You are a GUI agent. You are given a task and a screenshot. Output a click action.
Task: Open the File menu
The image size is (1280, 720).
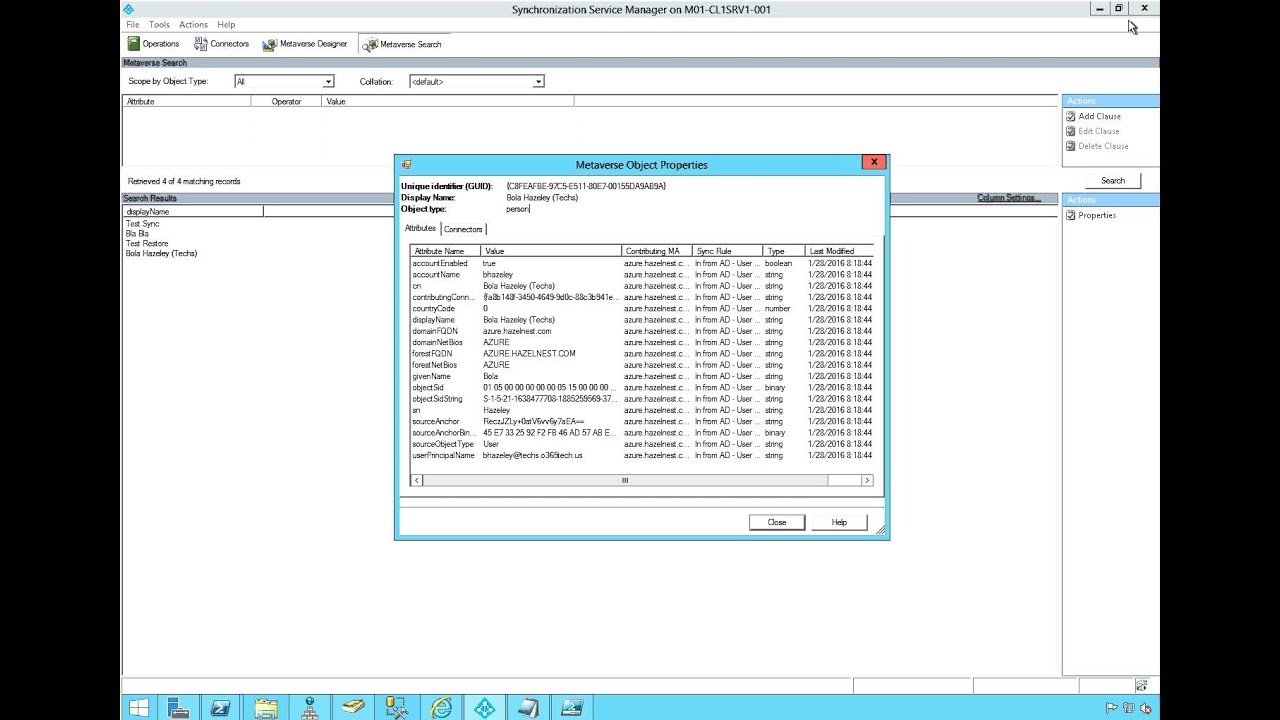click(133, 24)
